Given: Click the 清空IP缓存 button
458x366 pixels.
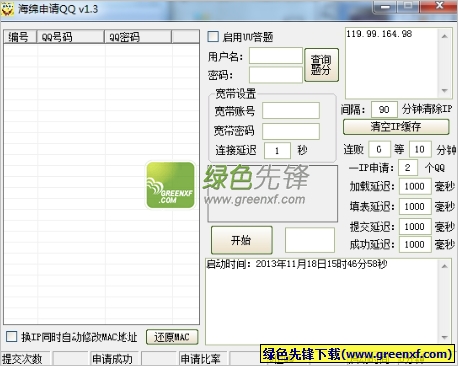Looking at the screenshot, I should click(x=396, y=127).
